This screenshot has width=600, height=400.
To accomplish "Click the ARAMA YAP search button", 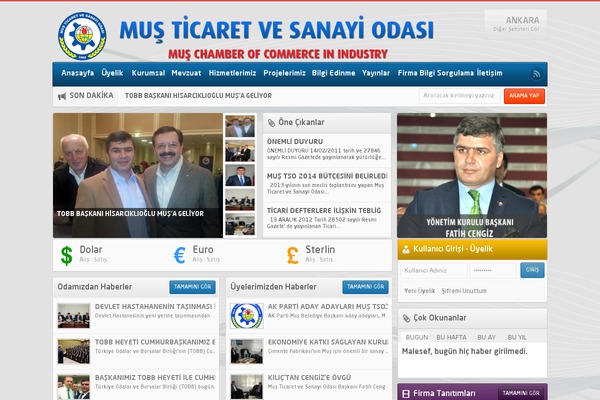I will (524, 96).
